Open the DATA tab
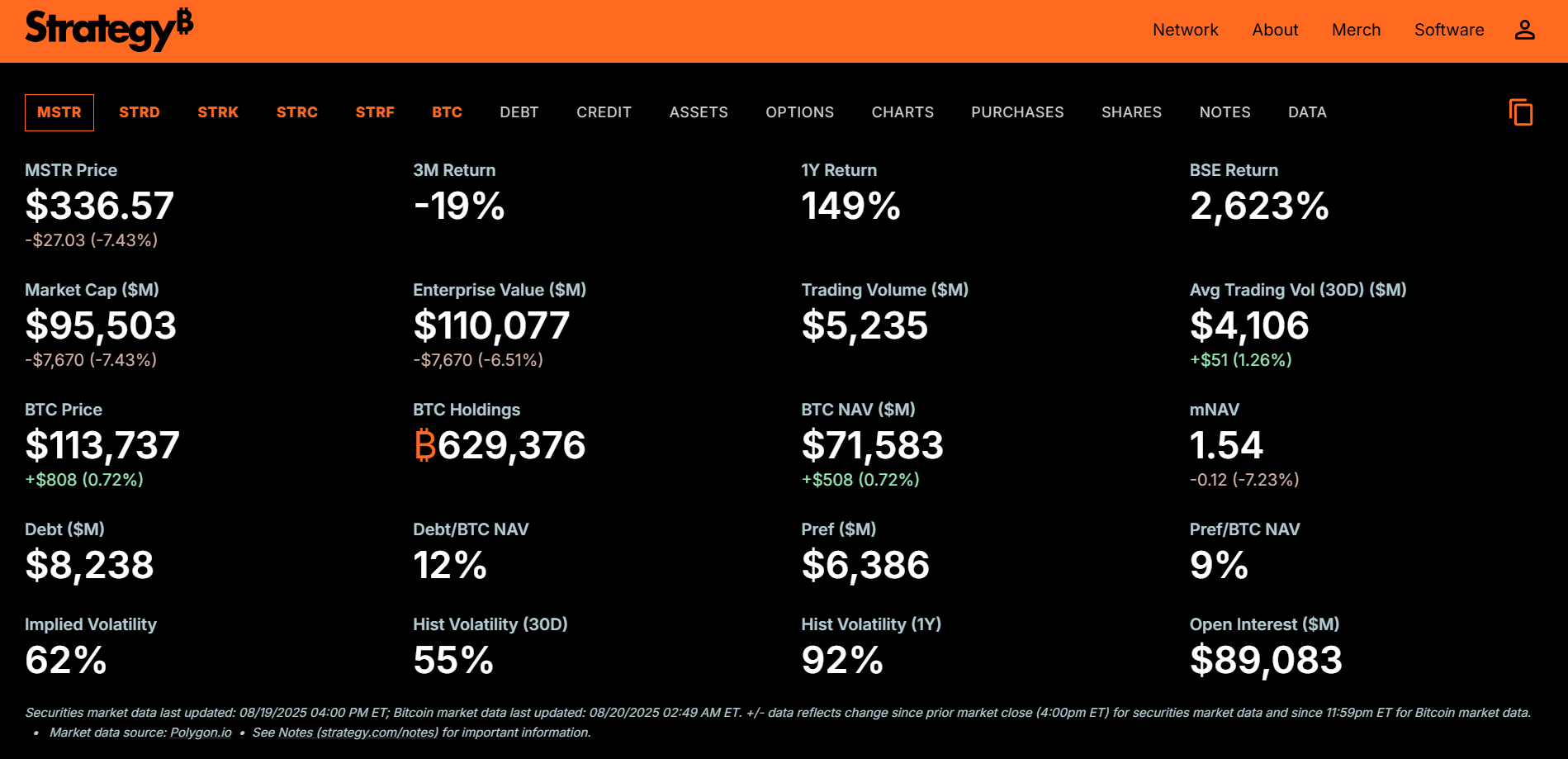Image resolution: width=1568 pixels, height=759 pixels. point(1307,112)
